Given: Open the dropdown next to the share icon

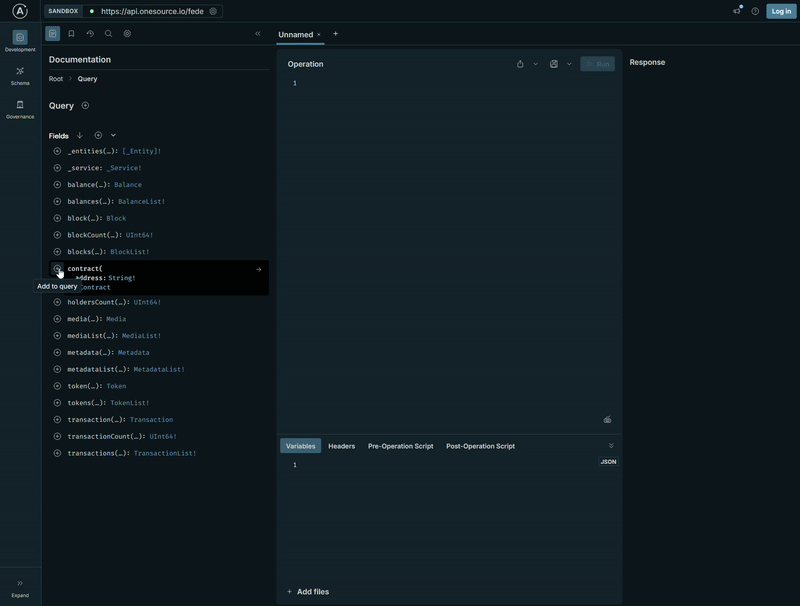Looking at the screenshot, I should pos(533,62).
